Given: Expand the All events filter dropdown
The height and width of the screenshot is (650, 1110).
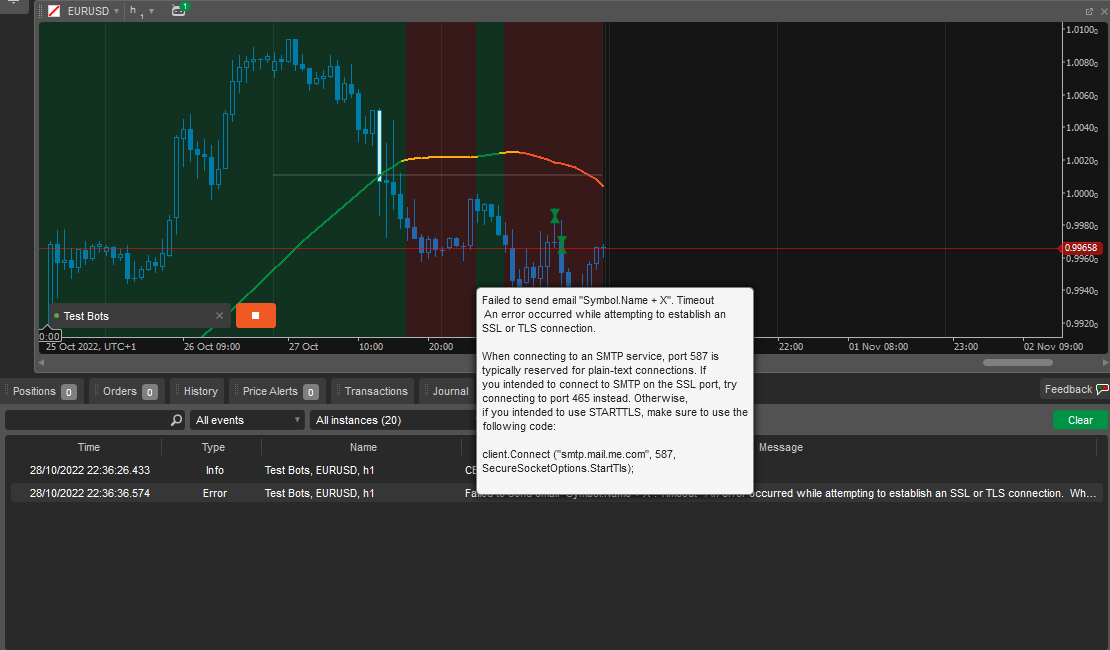Looking at the screenshot, I should coord(247,420).
